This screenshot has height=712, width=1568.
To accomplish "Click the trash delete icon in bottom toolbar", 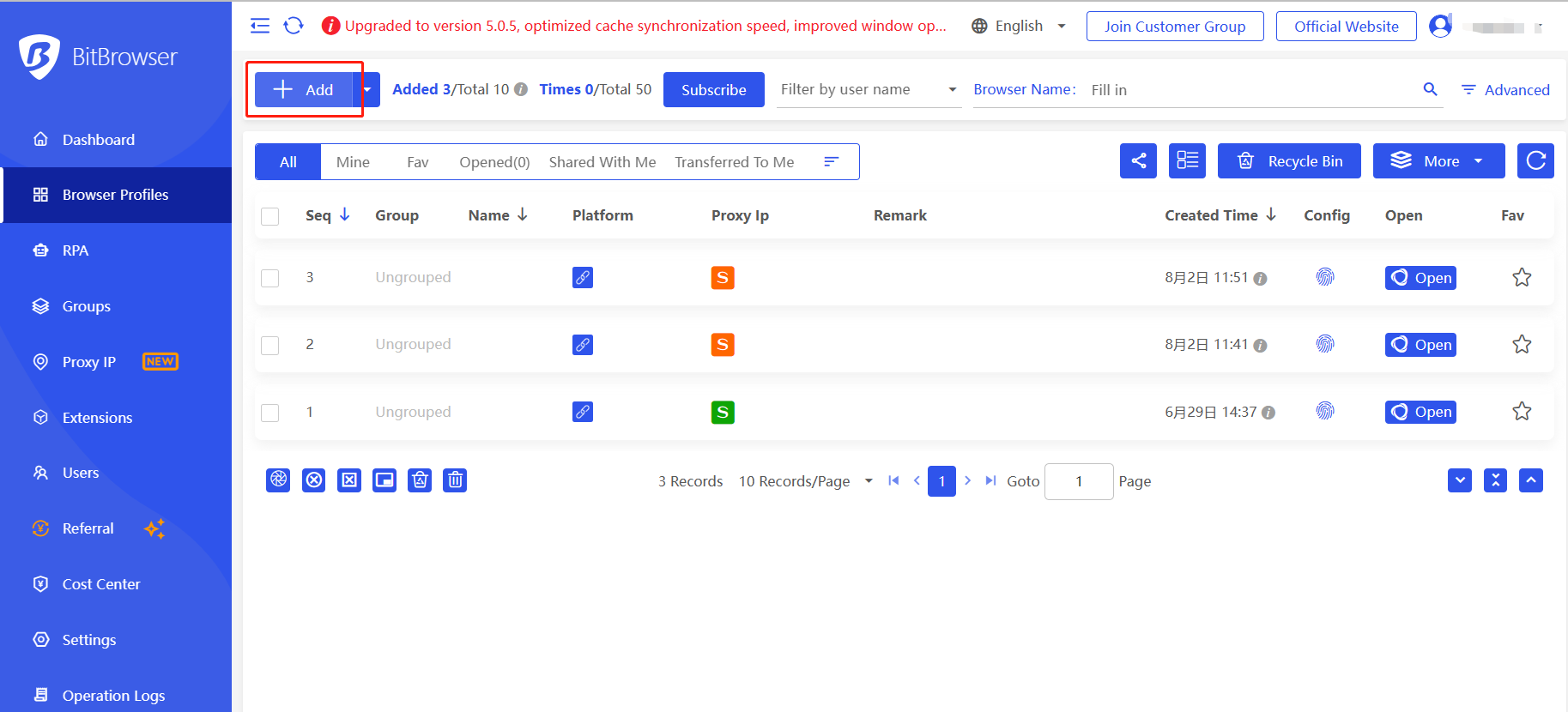I will coord(456,480).
